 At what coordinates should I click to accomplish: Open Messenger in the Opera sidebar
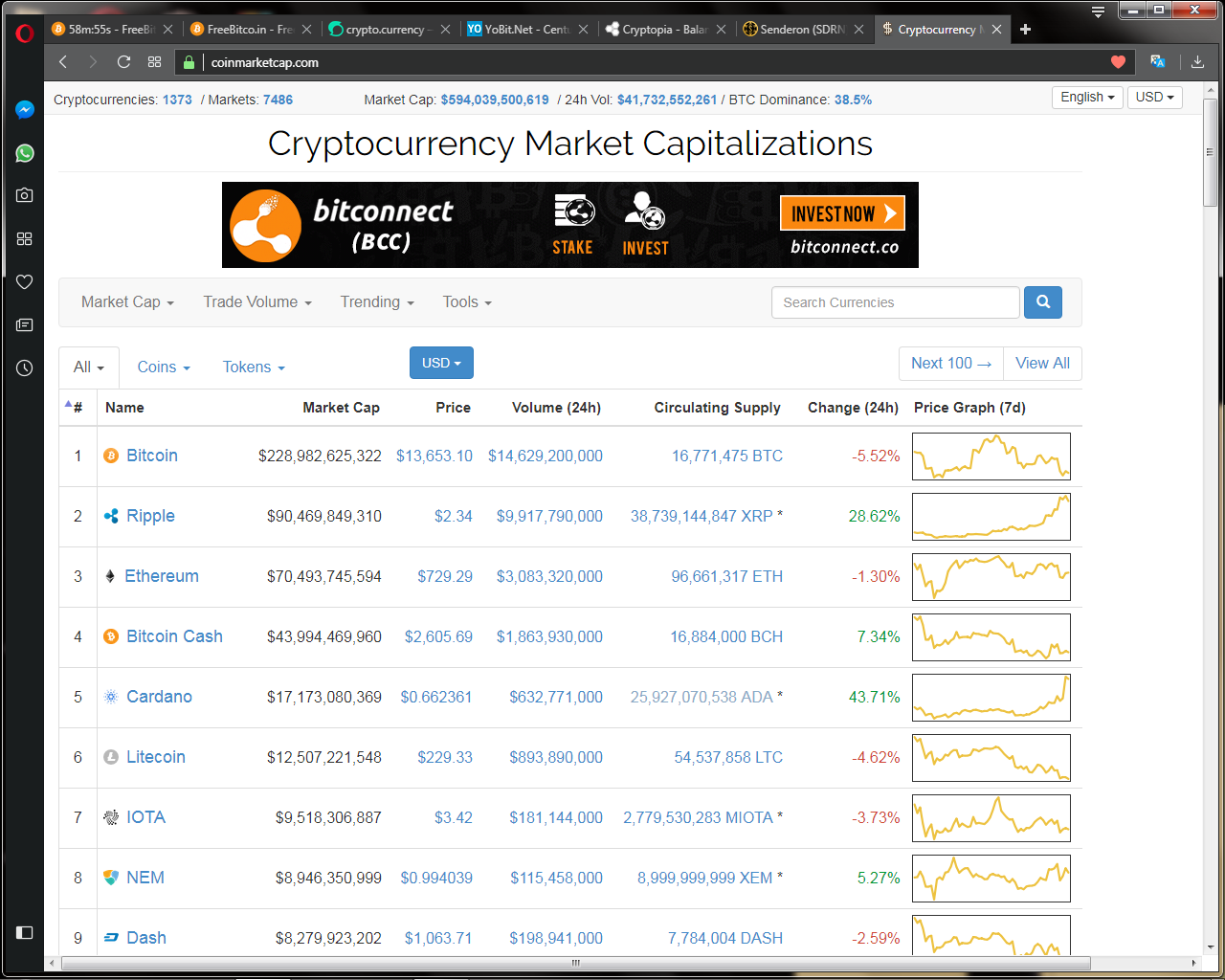[25, 109]
